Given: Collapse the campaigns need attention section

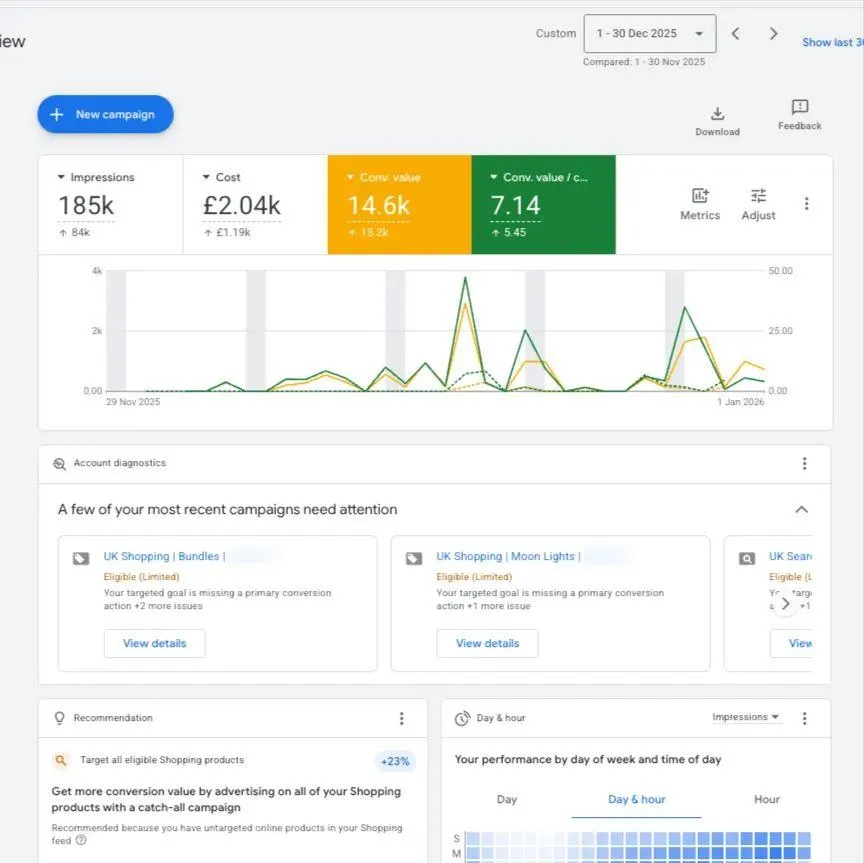Looking at the screenshot, I should [801, 509].
